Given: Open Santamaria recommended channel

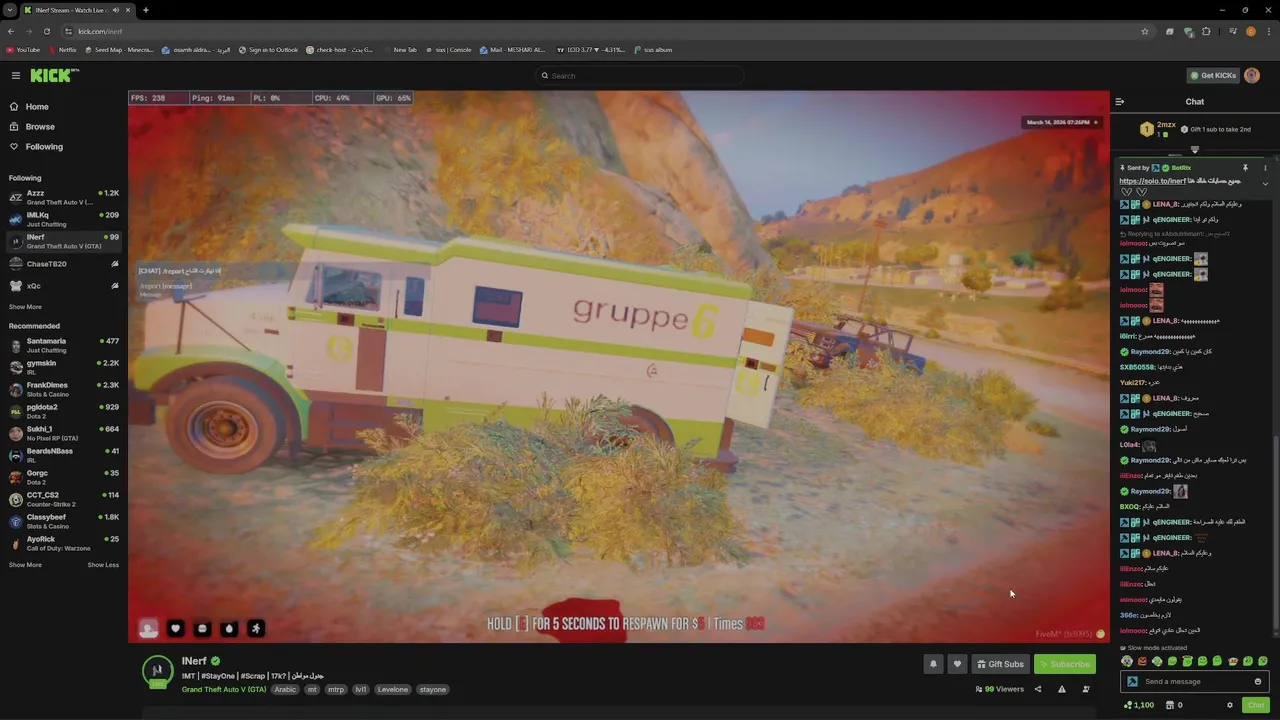Looking at the screenshot, I should pos(64,345).
